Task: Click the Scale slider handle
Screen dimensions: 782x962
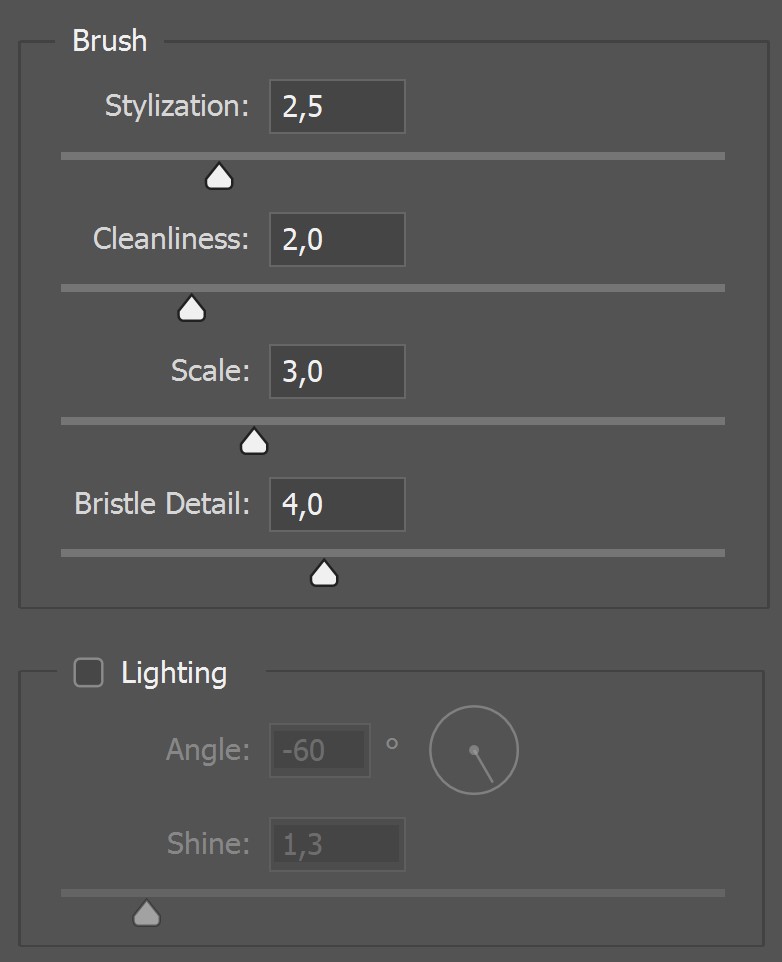Action: [x=254, y=442]
